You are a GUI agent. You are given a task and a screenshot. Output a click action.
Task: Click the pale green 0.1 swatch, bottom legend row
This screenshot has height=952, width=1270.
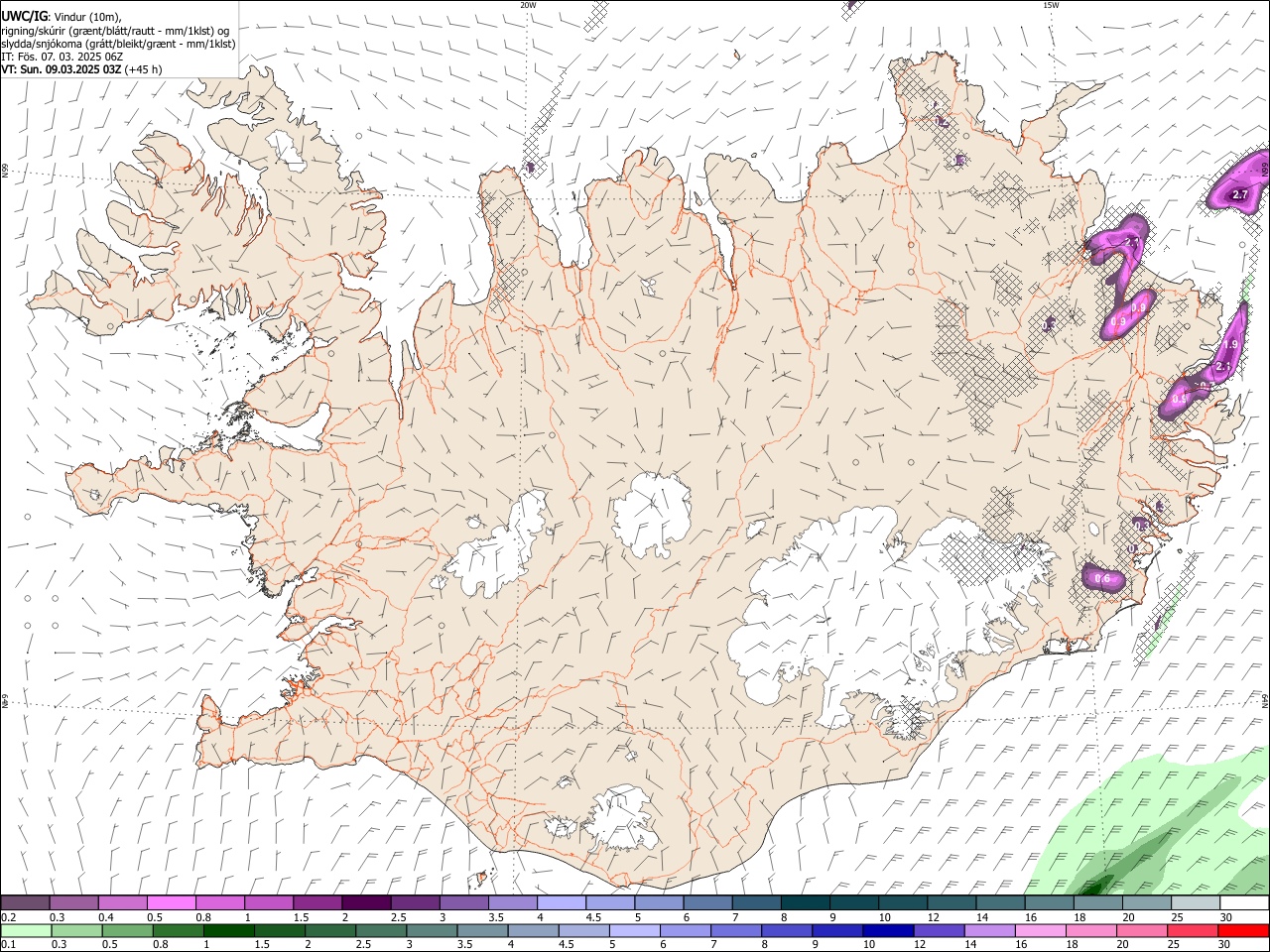(26, 930)
